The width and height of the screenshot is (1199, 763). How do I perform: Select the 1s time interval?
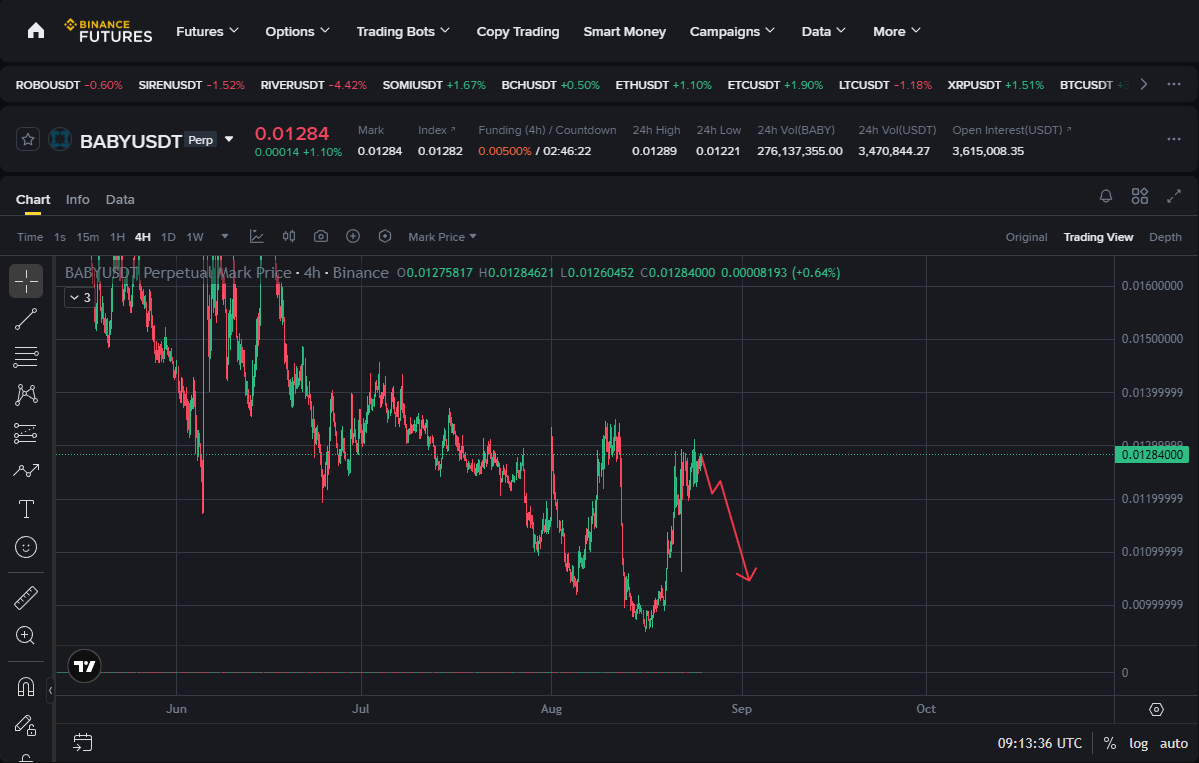click(x=60, y=237)
